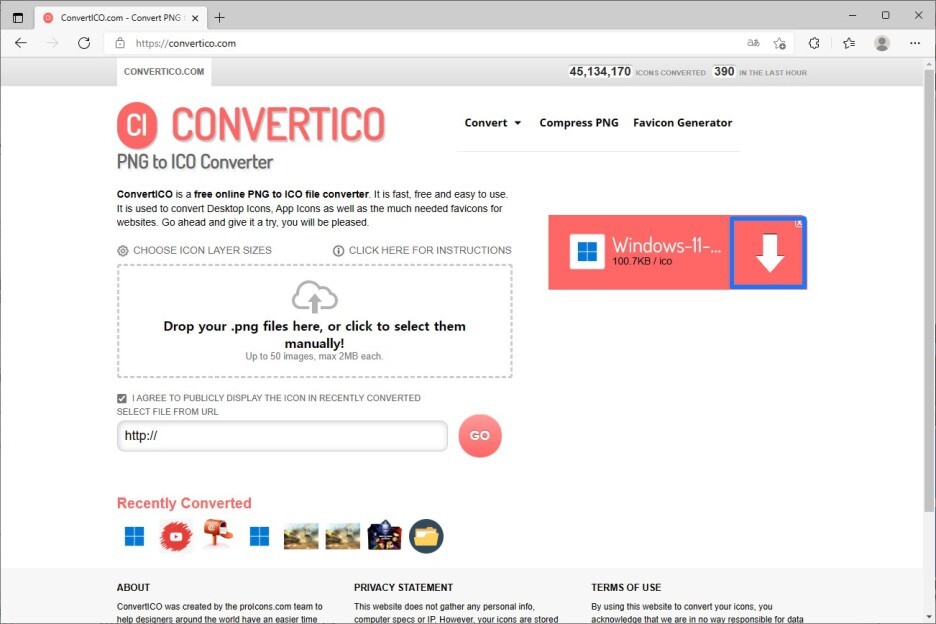Open the Favicon Generator page
The height and width of the screenshot is (624, 936).
pos(682,122)
